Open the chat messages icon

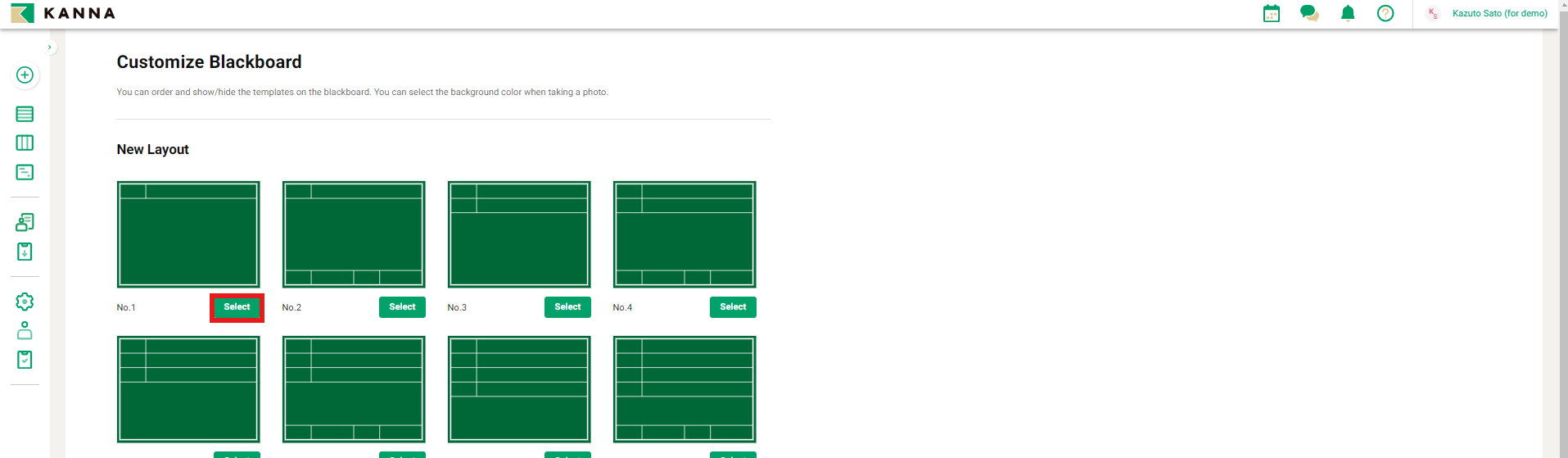pyautogui.click(x=1309, y=13)
